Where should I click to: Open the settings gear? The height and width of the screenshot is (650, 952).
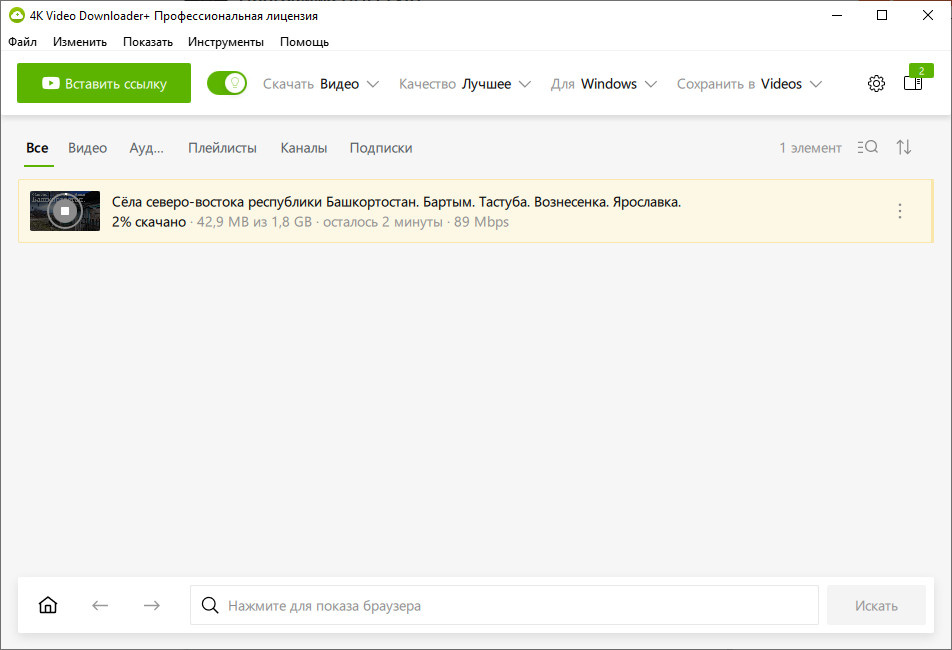tap(876, 83)
